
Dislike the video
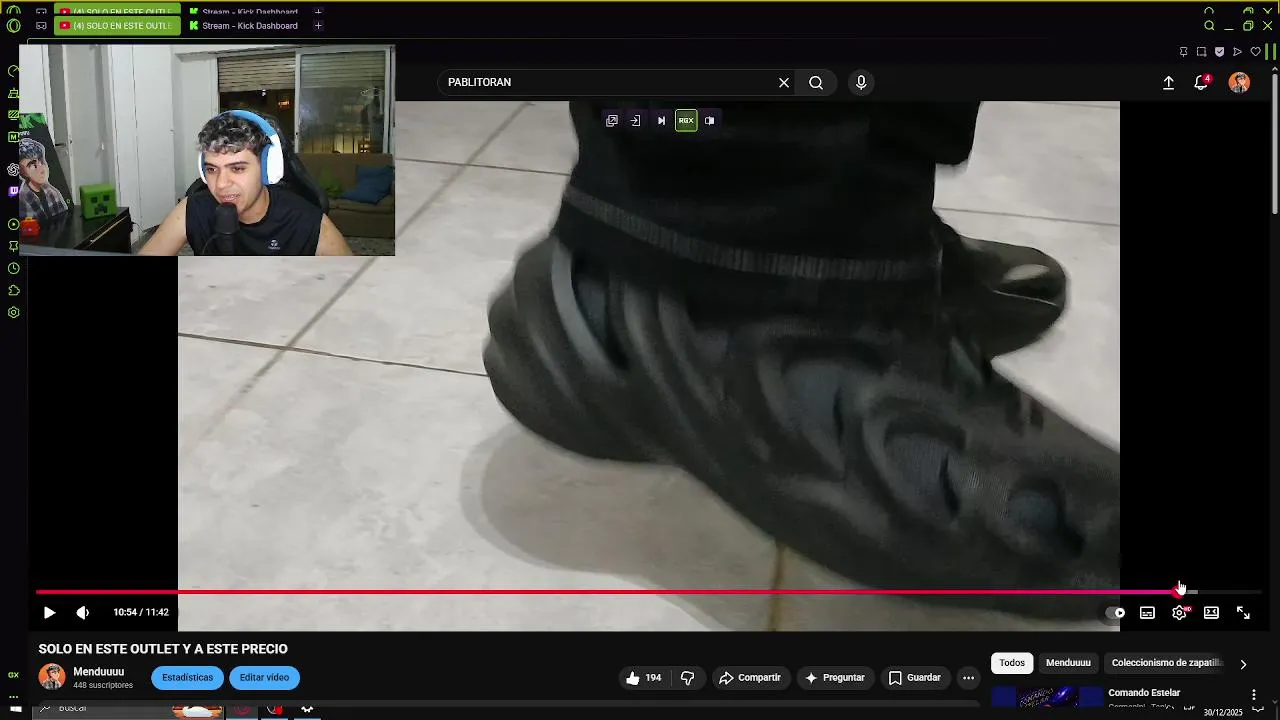(688, 678)
